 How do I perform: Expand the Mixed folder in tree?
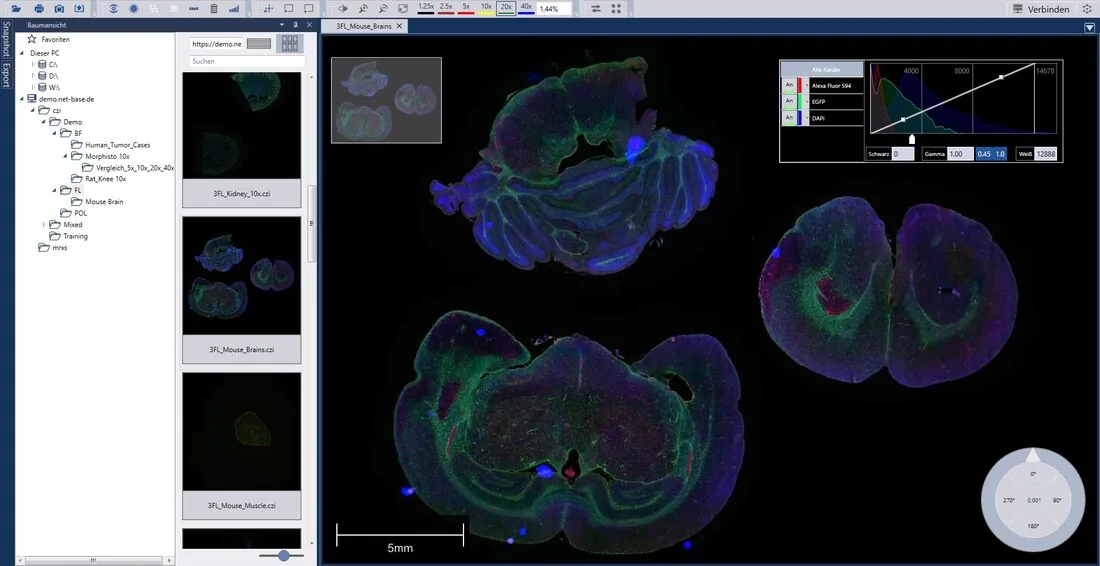pos(43,224)
